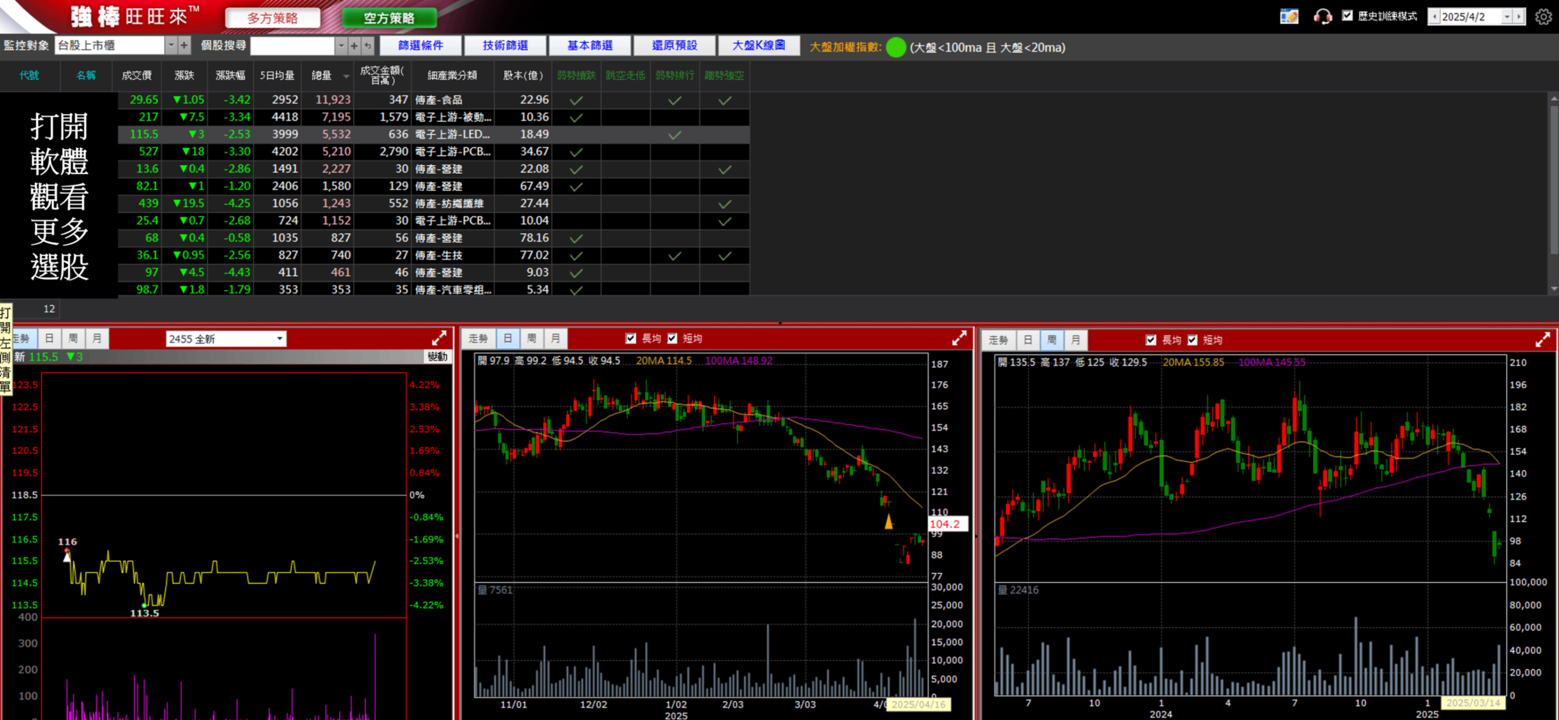
Task: Toggle 長均 checkbox on daily chart
Action: pos(631,339)
